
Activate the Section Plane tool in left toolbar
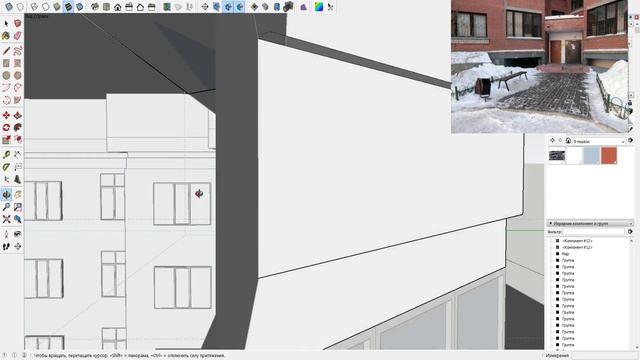tap(18, 246)
